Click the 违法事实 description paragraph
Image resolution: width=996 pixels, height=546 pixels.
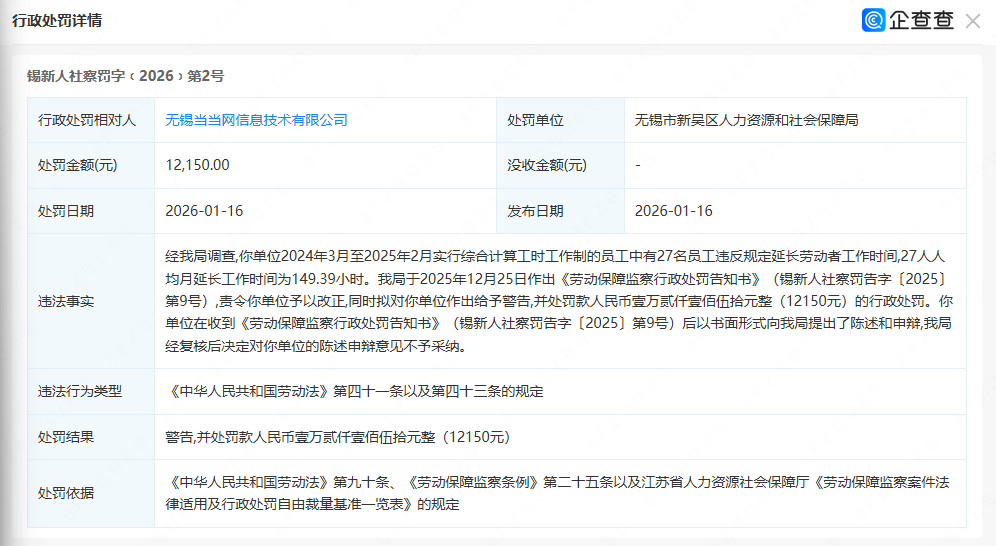[x=560, y=301]
